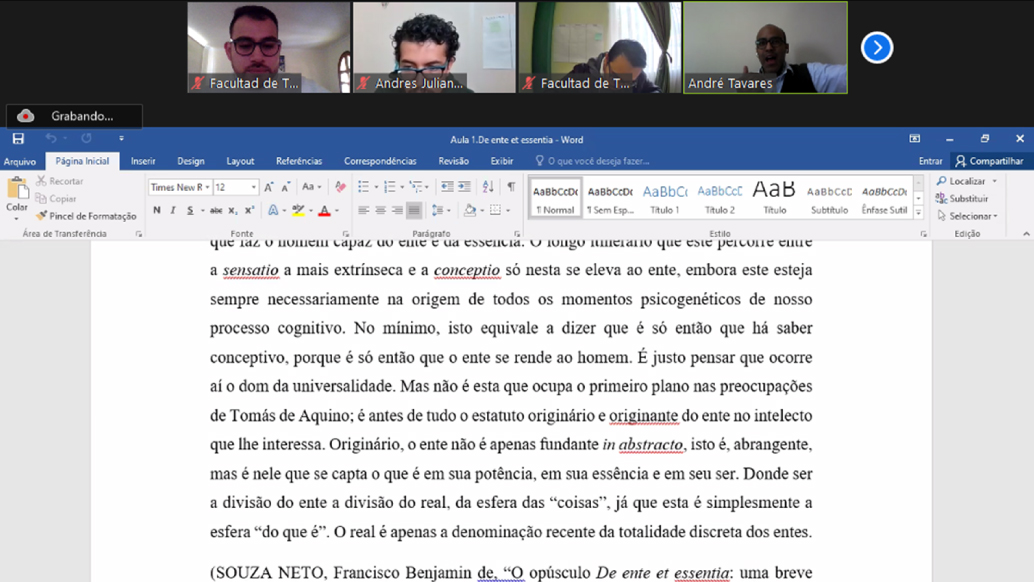Click the center alignment icon

click(x=380, y=210)
